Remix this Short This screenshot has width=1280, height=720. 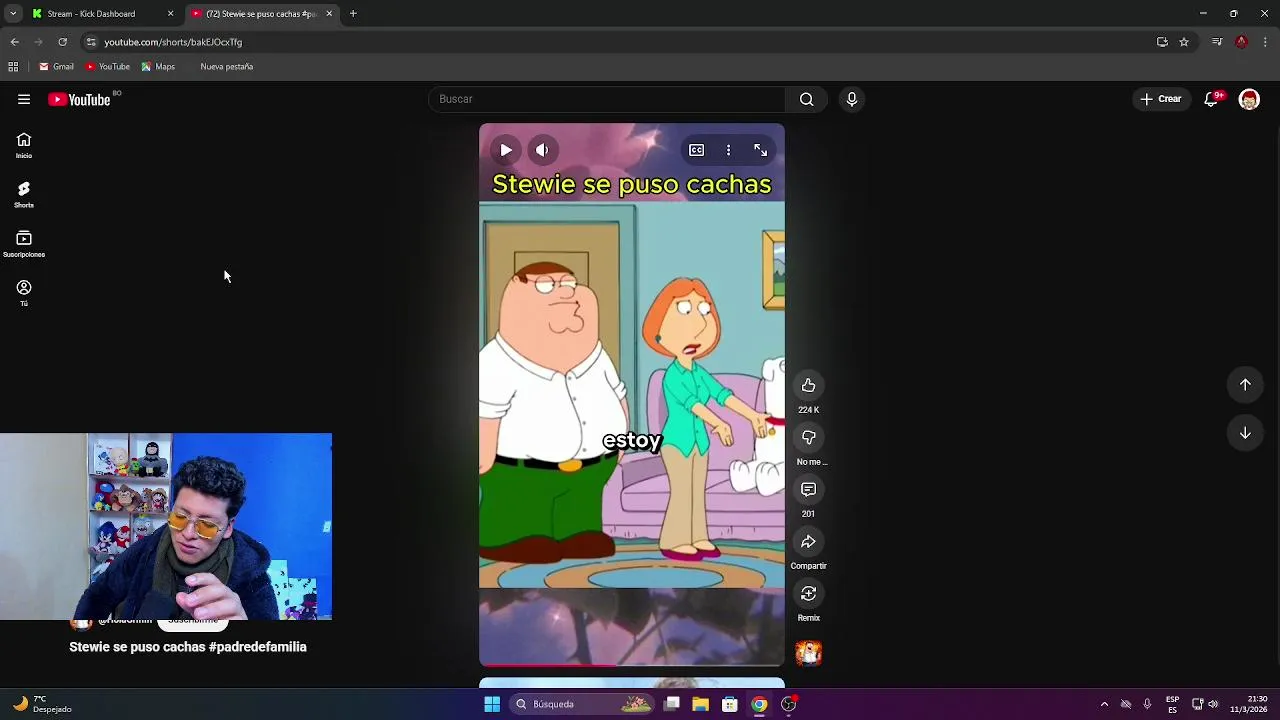[808, 594]
